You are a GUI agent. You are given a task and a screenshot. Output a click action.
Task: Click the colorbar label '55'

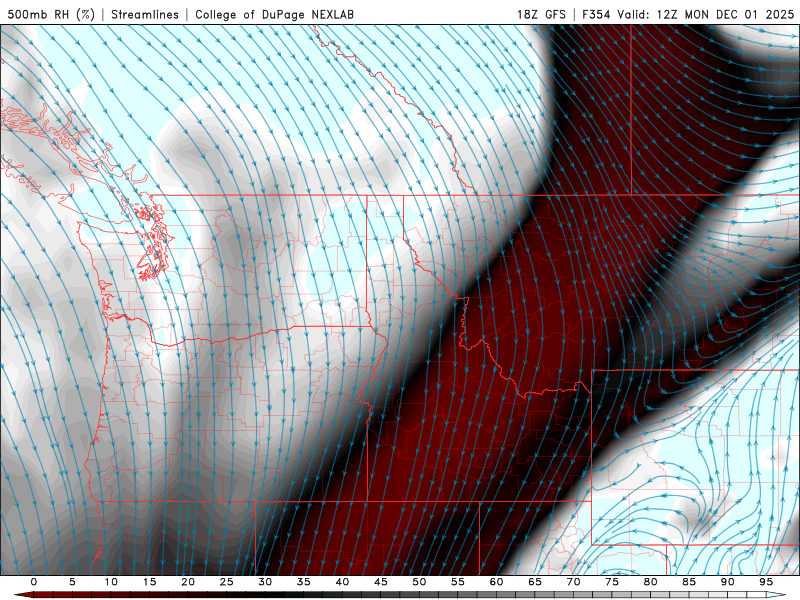click(458, 582)
